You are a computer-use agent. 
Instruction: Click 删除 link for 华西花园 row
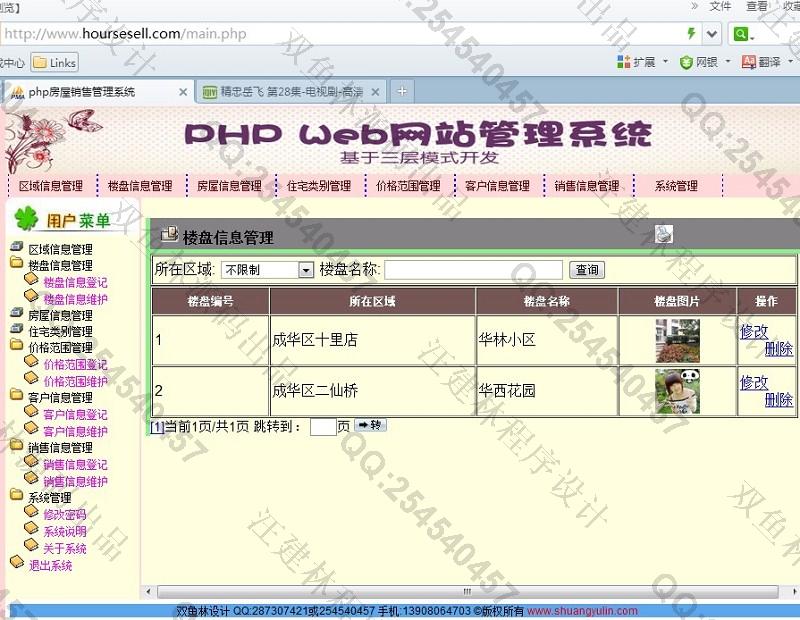(x=778, y=400)
